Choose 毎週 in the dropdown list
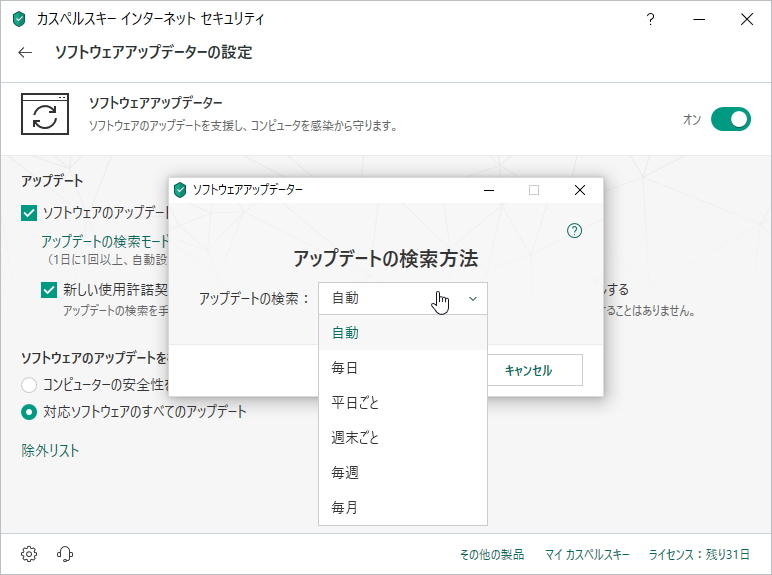 403,473
